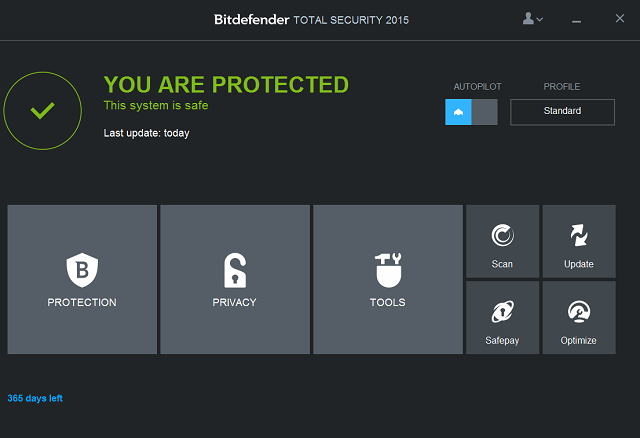Click the chevron beside the account icon
The width and height of the screenshot is (640, 438).
[540, 19]
